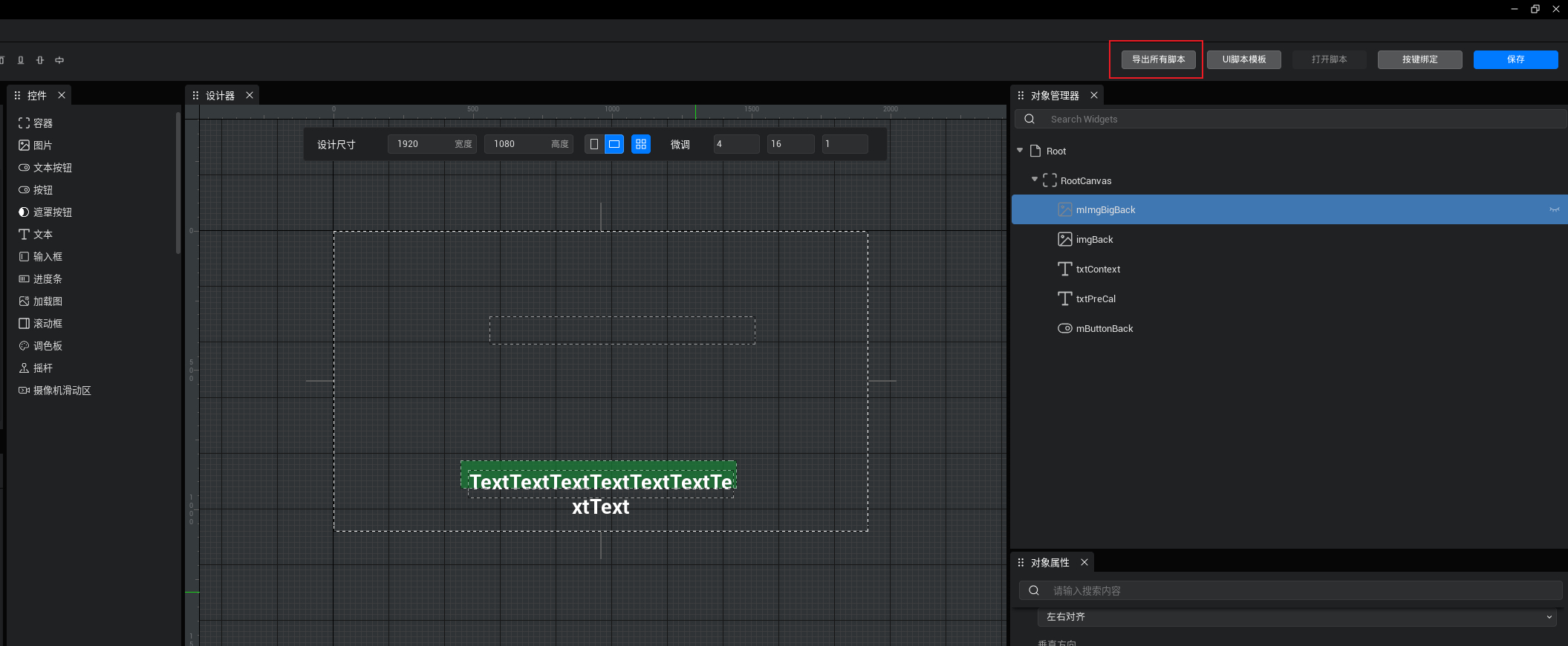The width and height of the screenshot is (1568, 646).
Task: Click search icon in 对象属性 panel
Action: coord(1034,590)
